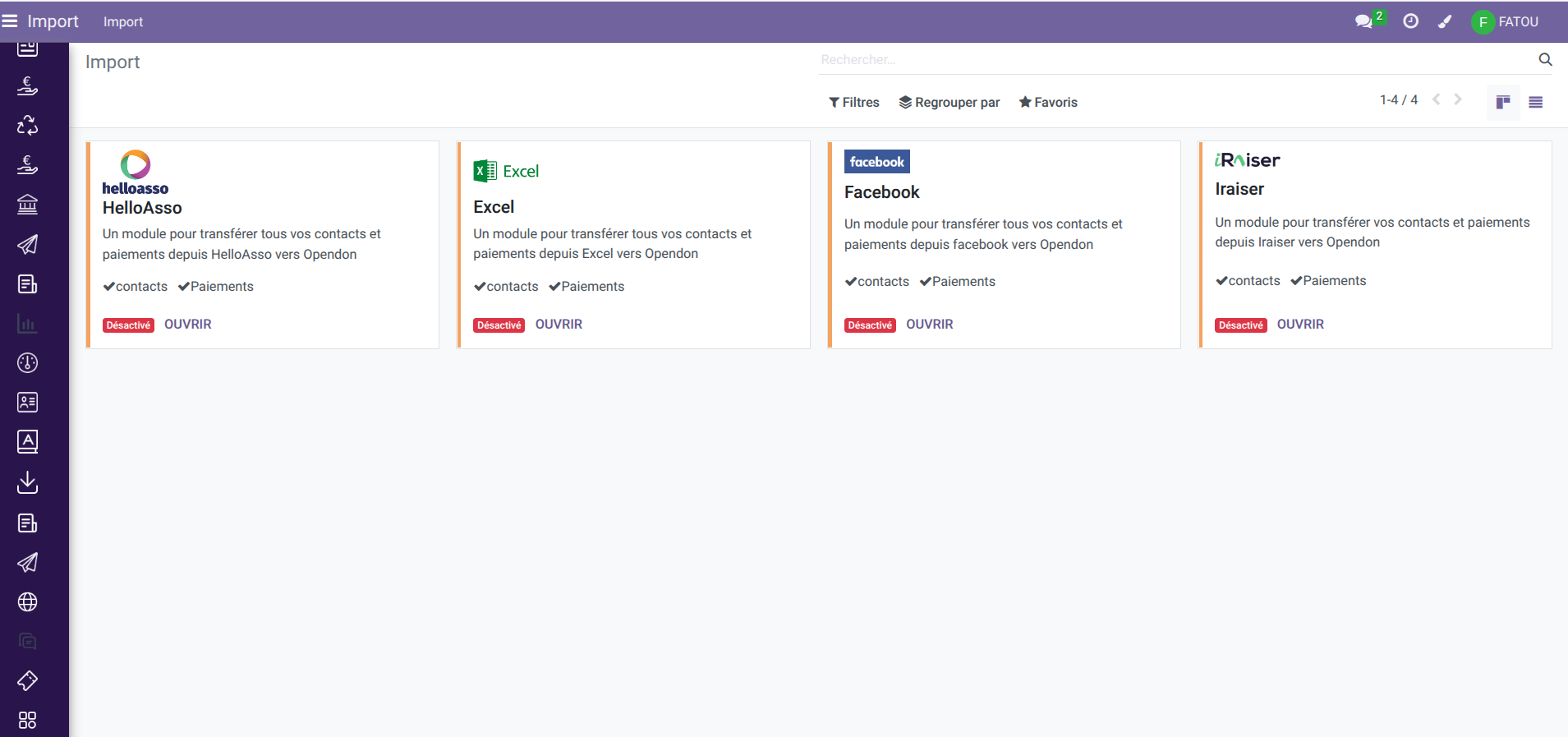Open the Filtres dropdown

[854, 102]
